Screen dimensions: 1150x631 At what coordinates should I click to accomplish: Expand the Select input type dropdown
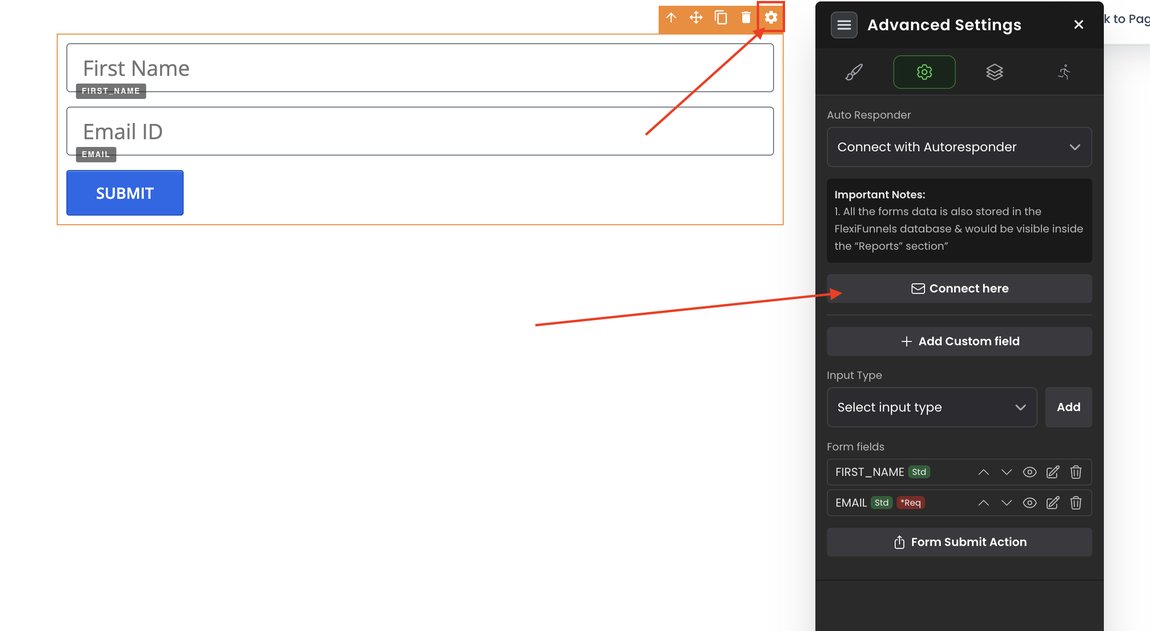coord(931,407)
